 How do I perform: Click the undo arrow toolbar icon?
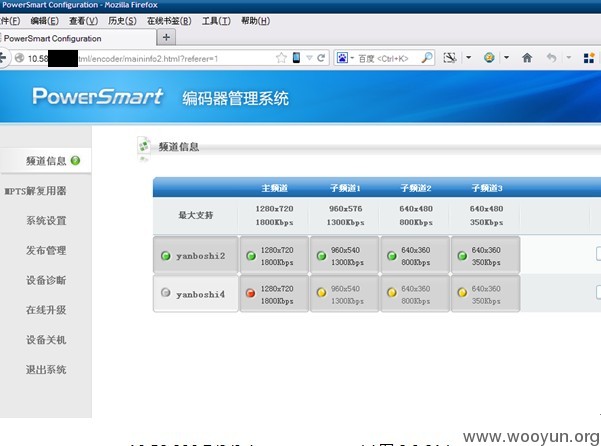551,58
